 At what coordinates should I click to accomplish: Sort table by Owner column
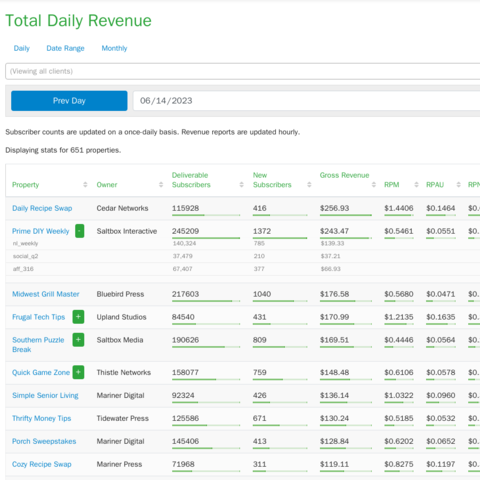click(161, 185)
